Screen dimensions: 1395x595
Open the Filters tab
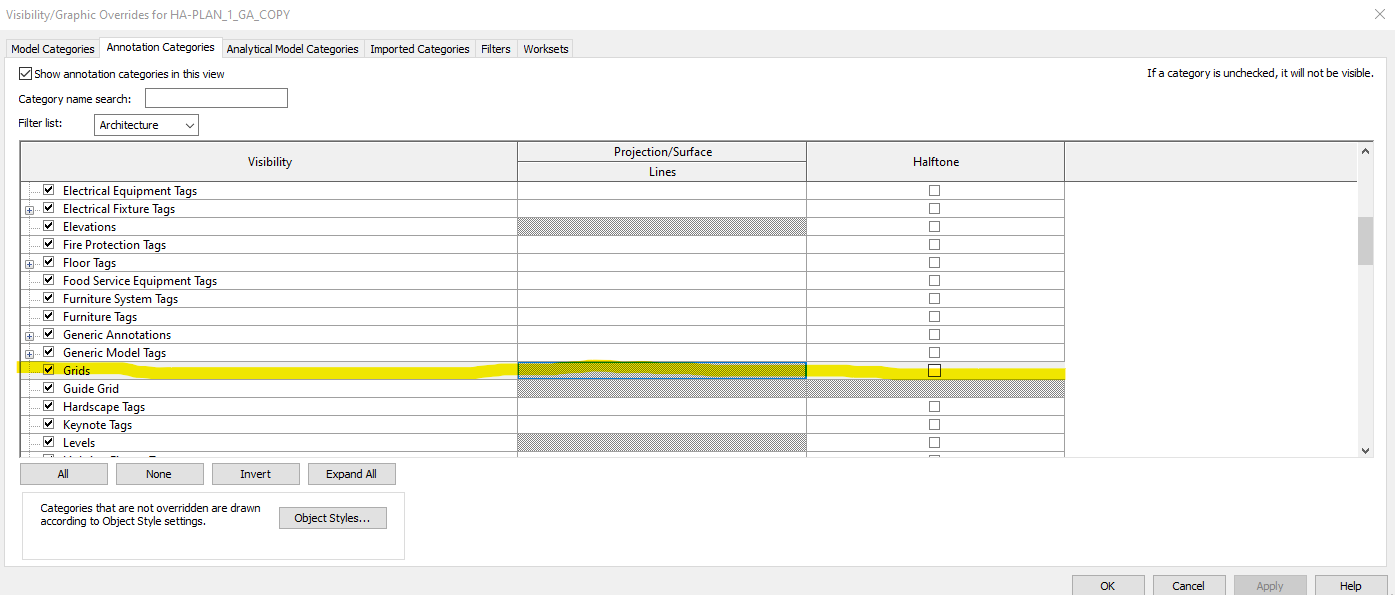495,48
